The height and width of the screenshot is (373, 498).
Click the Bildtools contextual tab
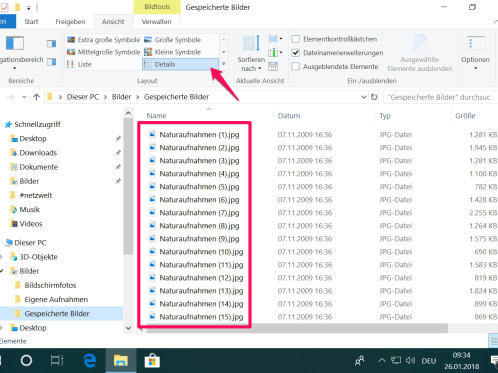157,7
